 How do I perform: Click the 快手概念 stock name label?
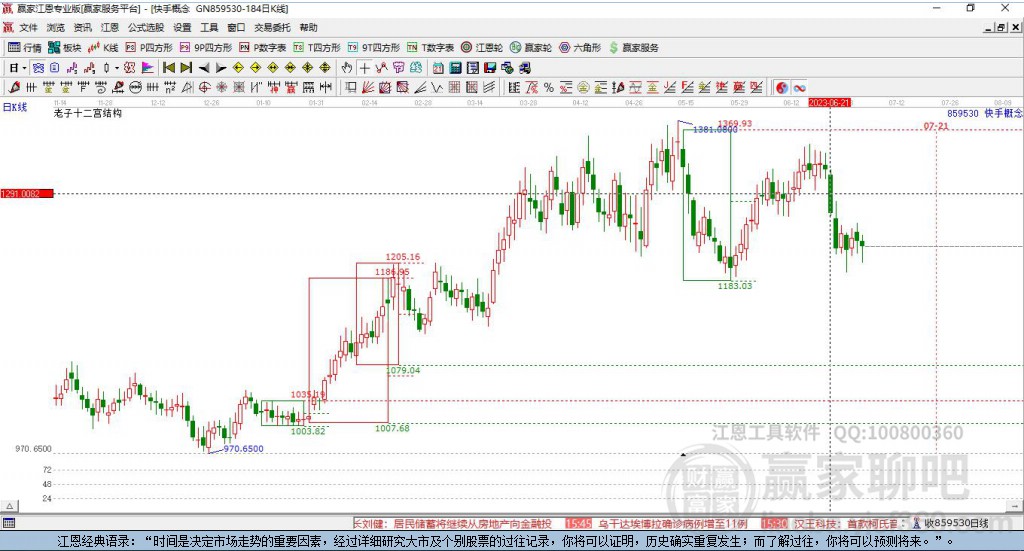click(1003, 114)
